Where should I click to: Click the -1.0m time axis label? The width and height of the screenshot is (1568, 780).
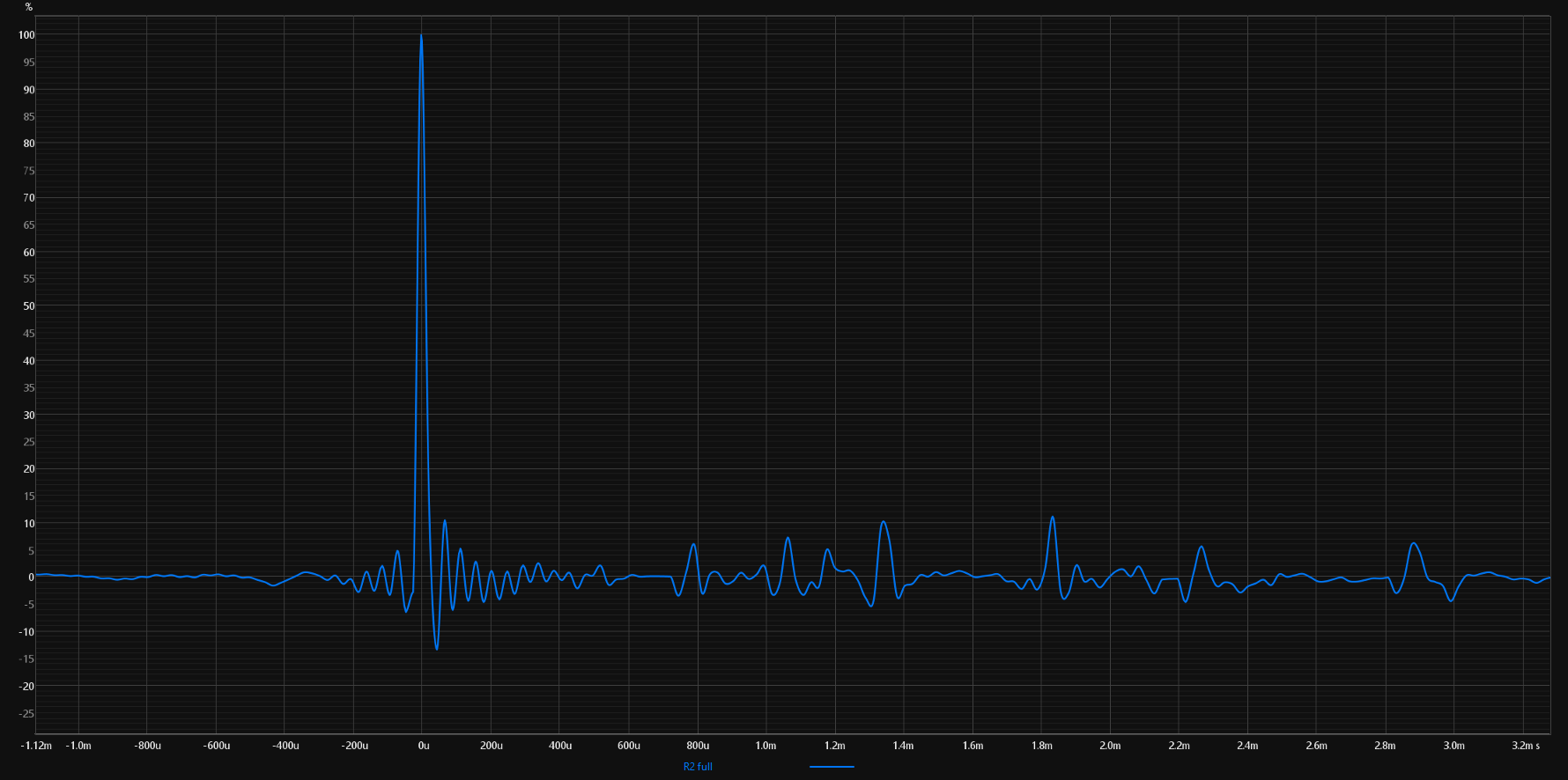coord(78,746)
